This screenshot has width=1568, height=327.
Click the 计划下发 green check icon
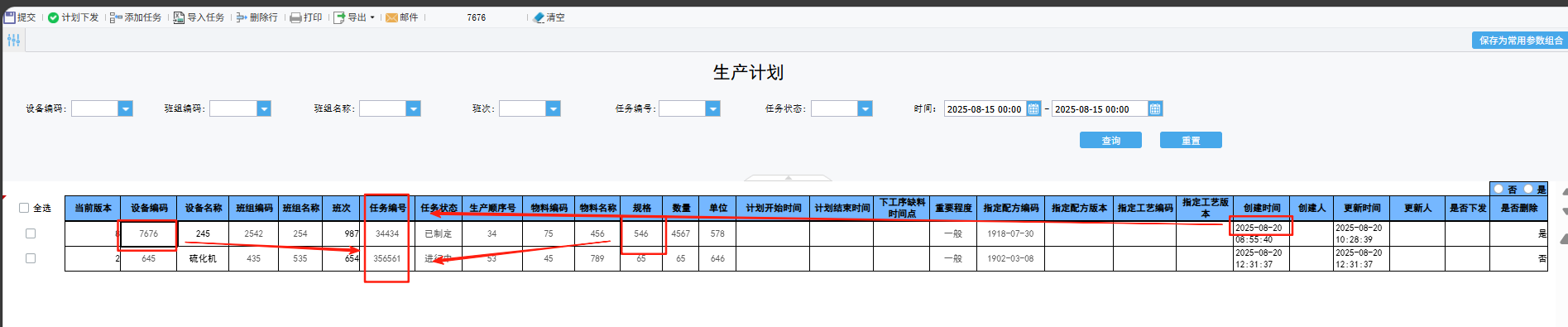(x=53, y=17)
